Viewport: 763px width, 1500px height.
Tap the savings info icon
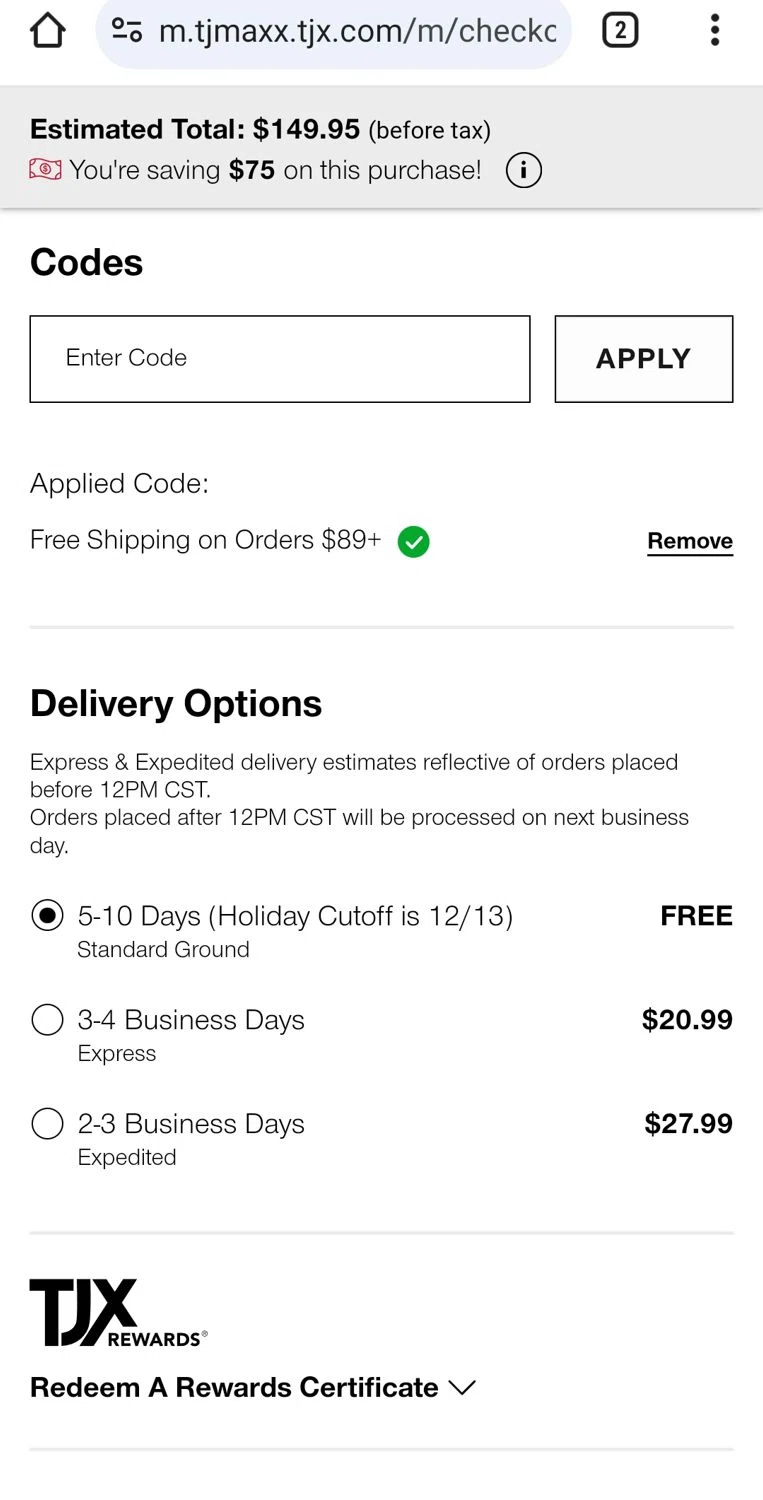(x=522, y=170)
